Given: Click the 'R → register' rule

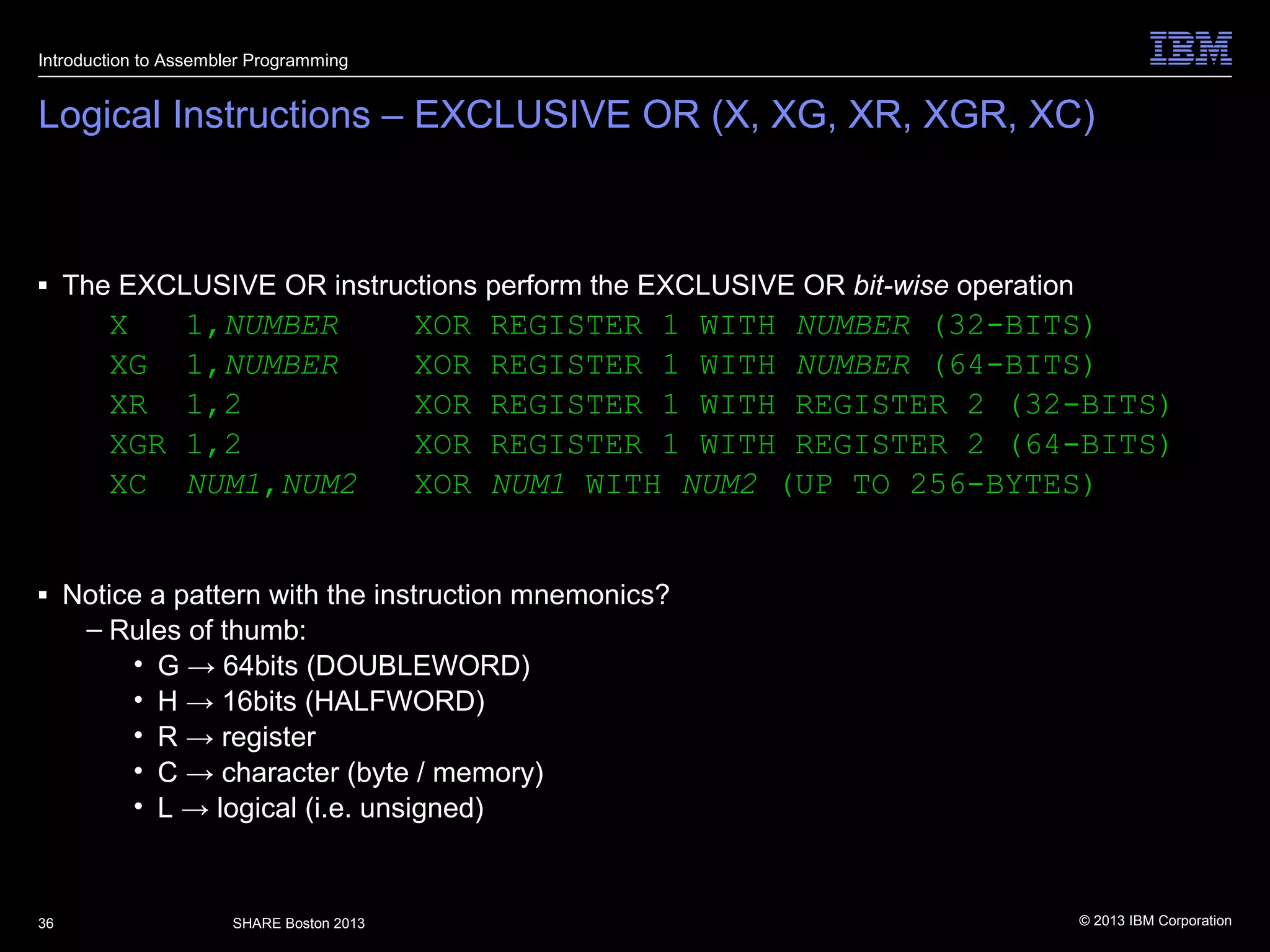Looking at the screenshot, I should click(236, 738).
